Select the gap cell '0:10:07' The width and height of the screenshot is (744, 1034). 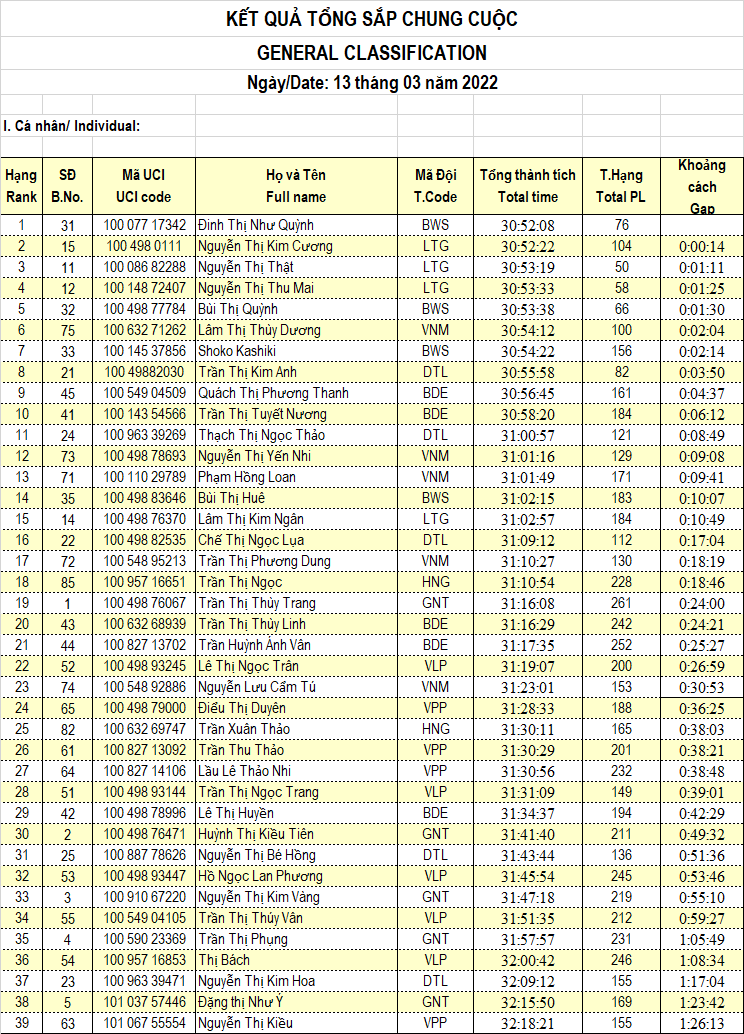[x=702, y=498]
